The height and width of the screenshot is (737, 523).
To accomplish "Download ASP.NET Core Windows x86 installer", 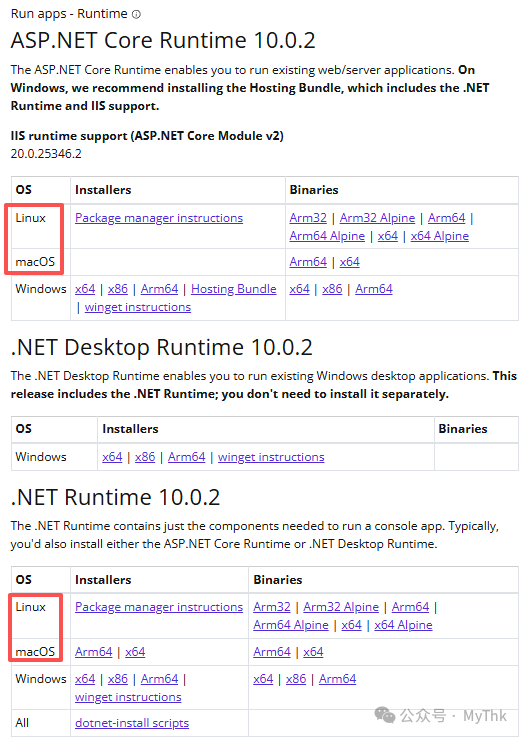I will (x=117, y=289).
